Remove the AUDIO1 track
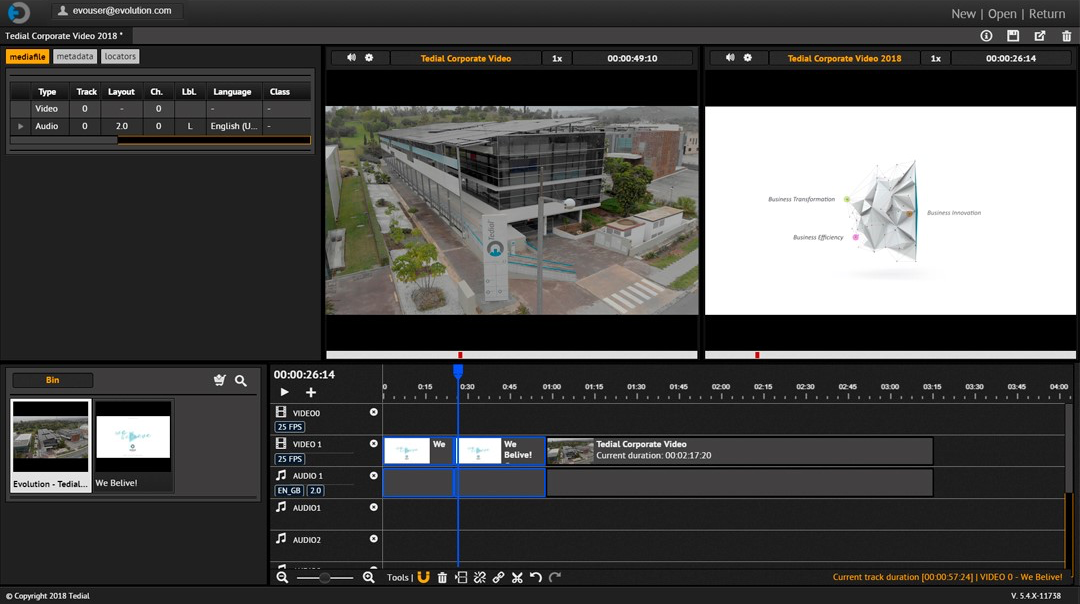 click(x=373, y=507)
